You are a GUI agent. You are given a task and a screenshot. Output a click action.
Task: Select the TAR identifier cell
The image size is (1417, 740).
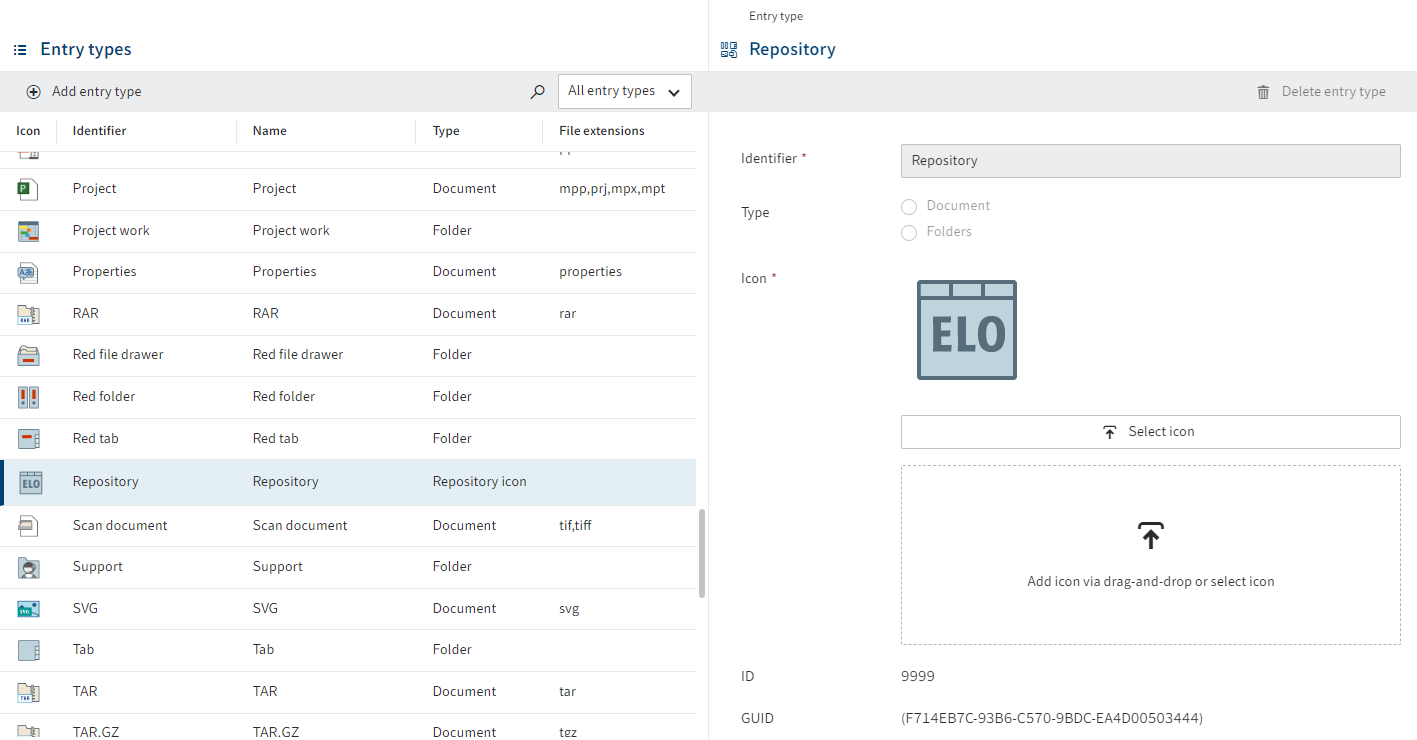[x=85, y=692]
